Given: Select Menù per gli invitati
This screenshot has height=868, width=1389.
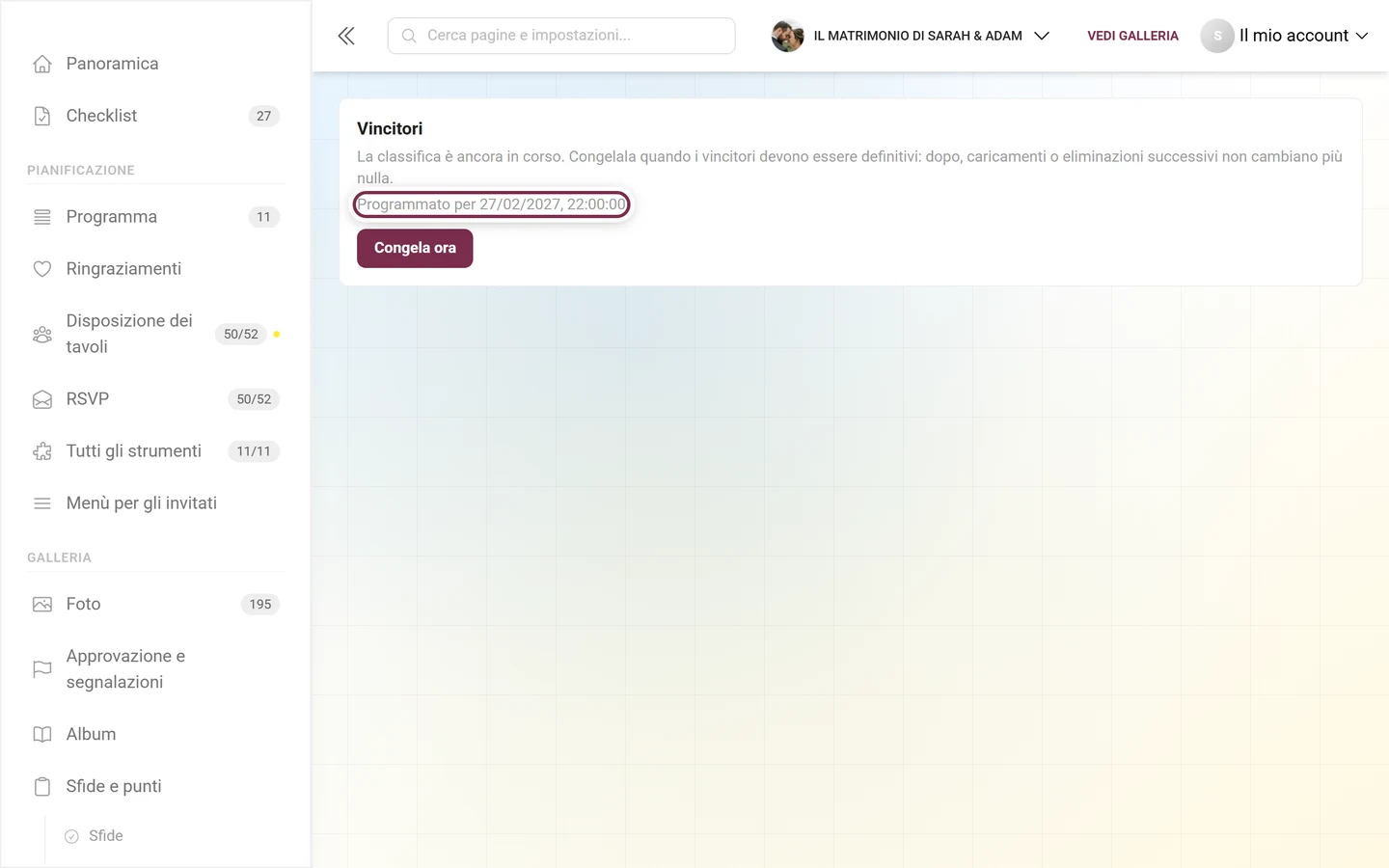Looking at the screenshot, I should point(155,503).
